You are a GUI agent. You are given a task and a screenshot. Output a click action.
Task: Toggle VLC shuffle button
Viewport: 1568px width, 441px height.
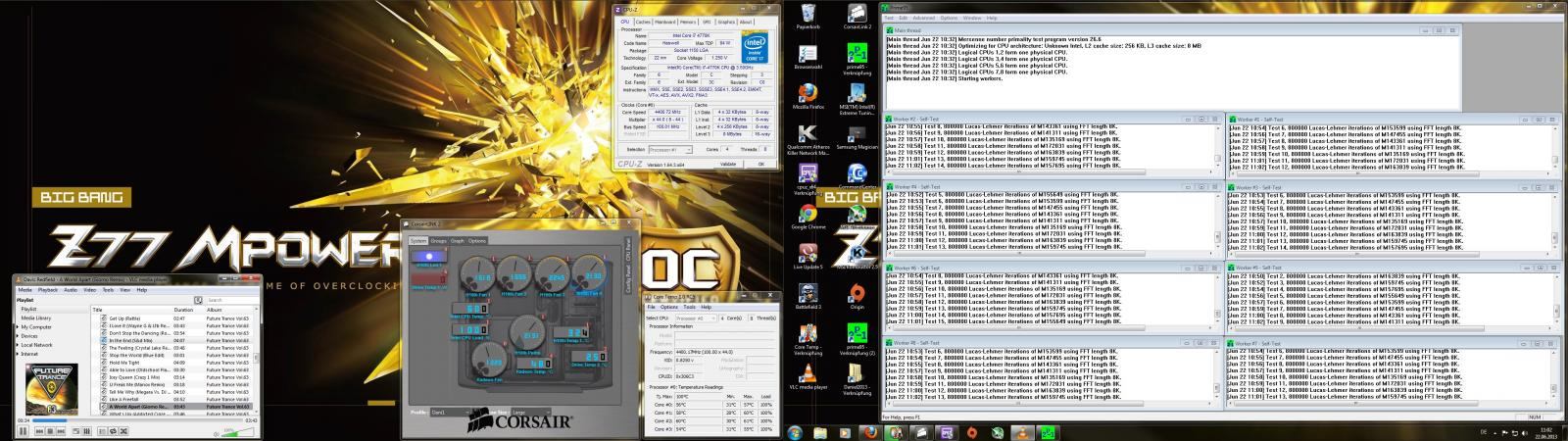click(123, 431)
